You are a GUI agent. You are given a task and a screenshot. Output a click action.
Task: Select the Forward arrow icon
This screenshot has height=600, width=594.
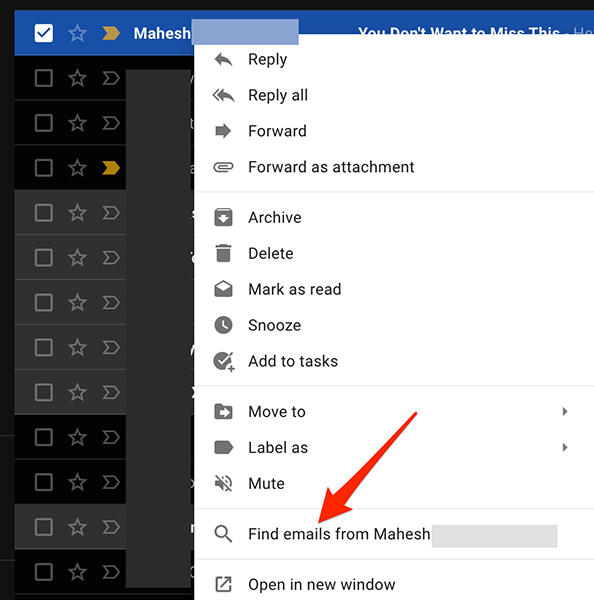point(224,131)
